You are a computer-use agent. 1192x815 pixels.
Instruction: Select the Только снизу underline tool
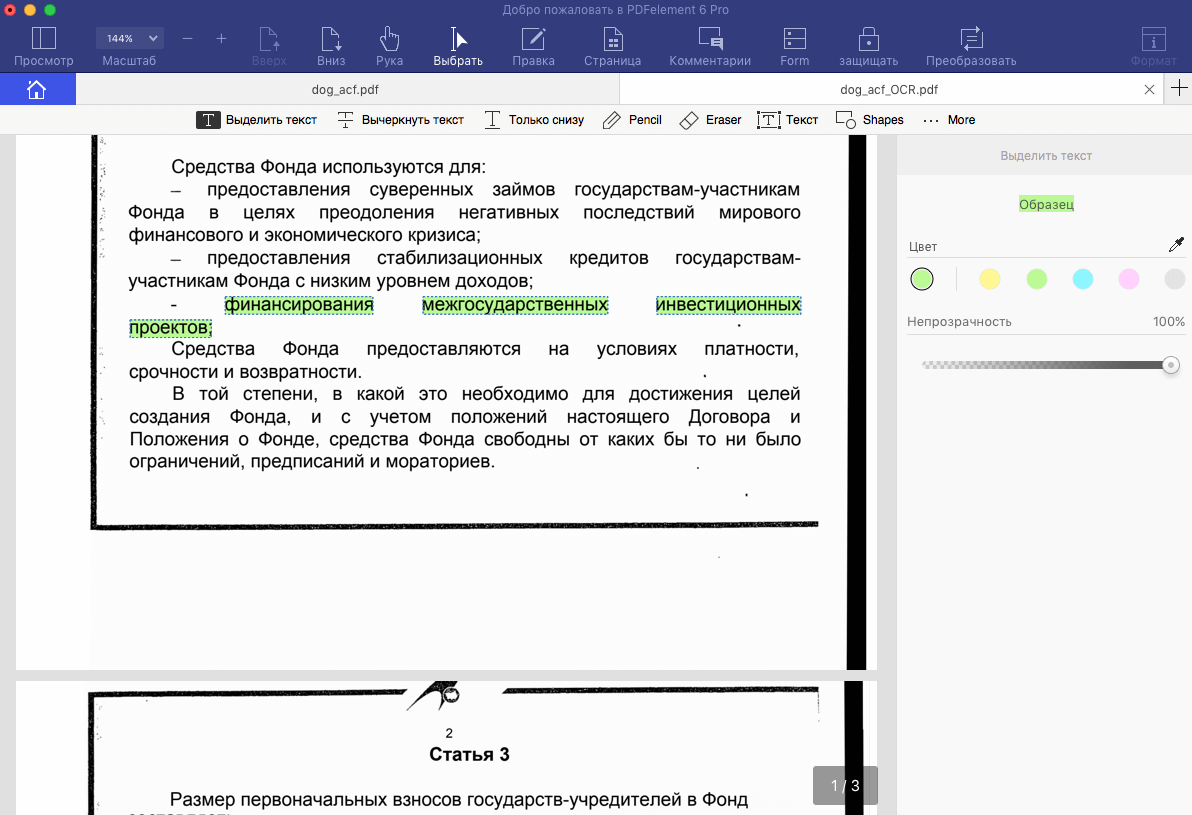coord(534,120)
